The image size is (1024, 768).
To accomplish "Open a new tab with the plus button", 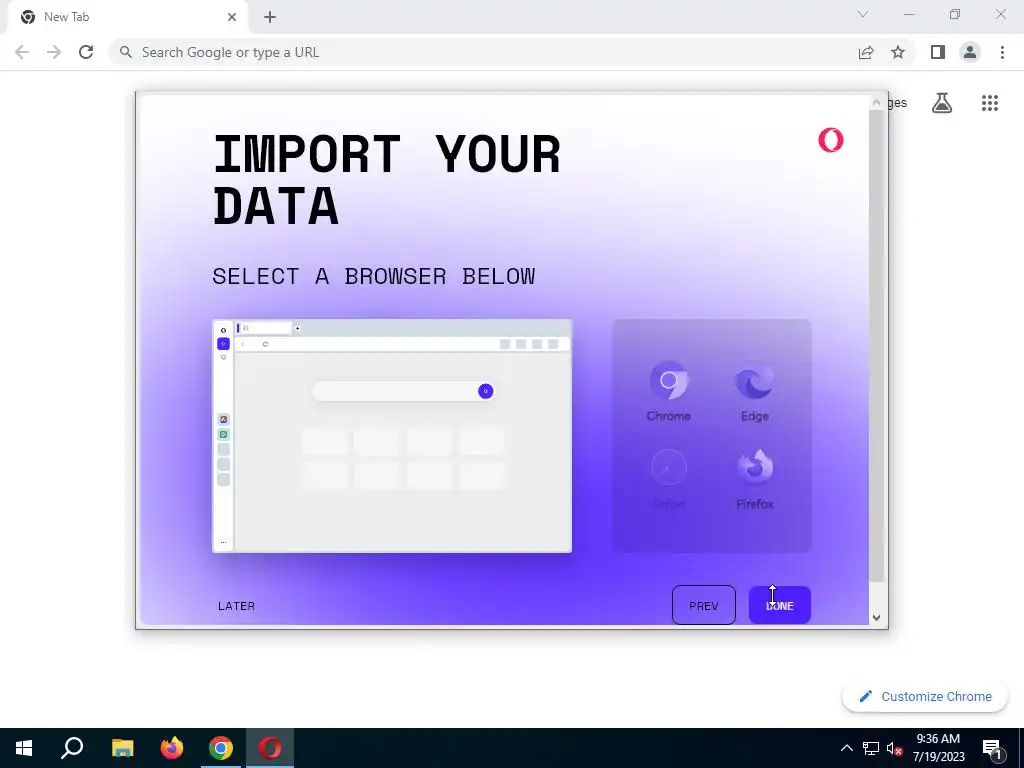I will 270,17.
